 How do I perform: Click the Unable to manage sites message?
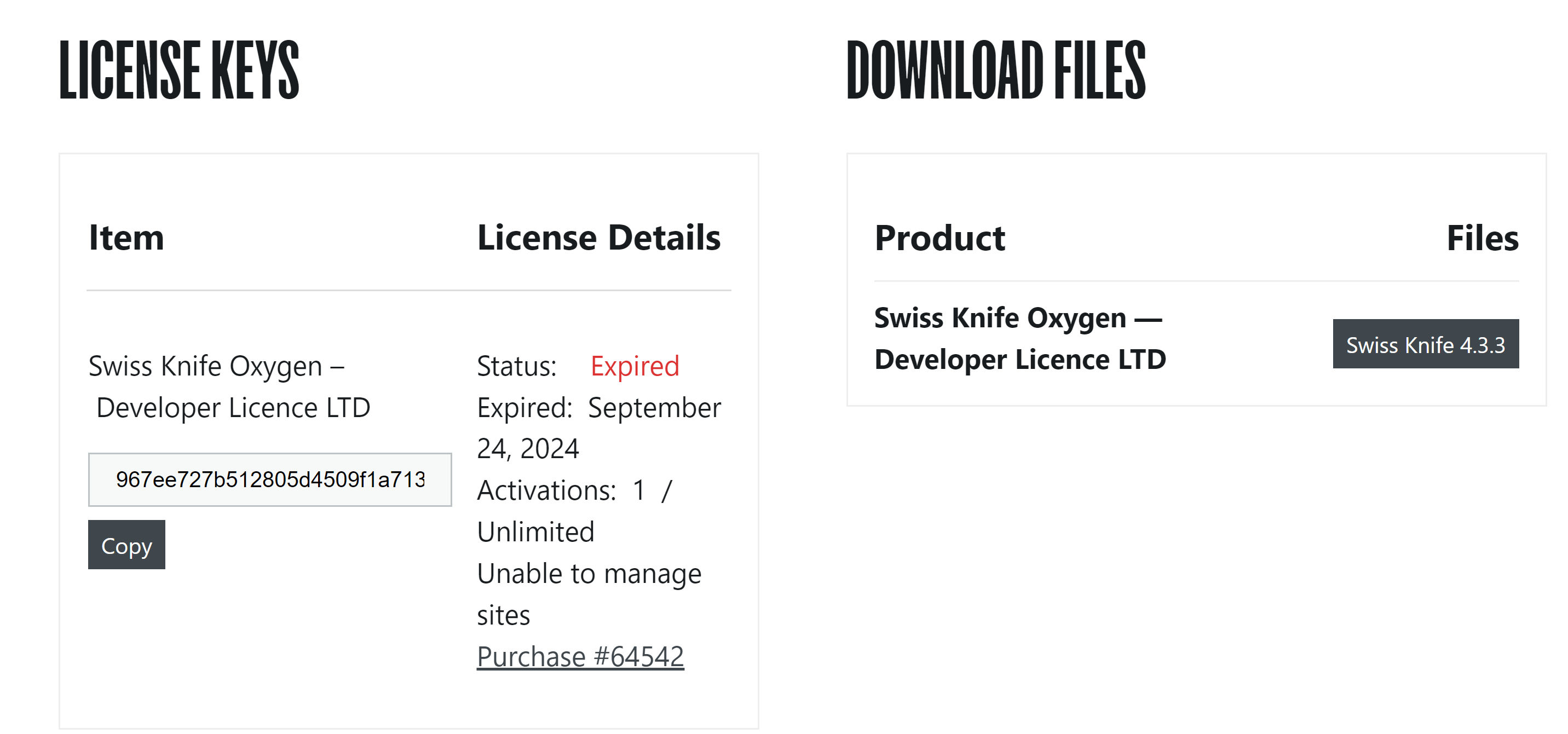click(589, 594)
